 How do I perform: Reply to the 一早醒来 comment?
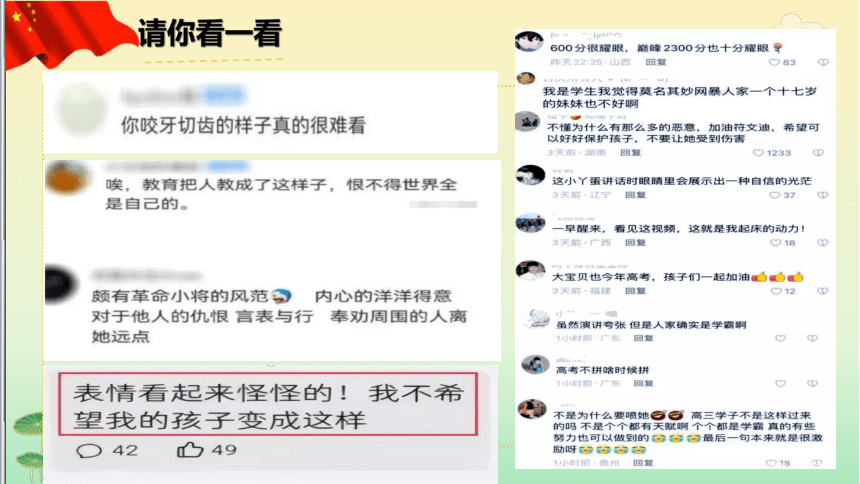pos(636,243)
